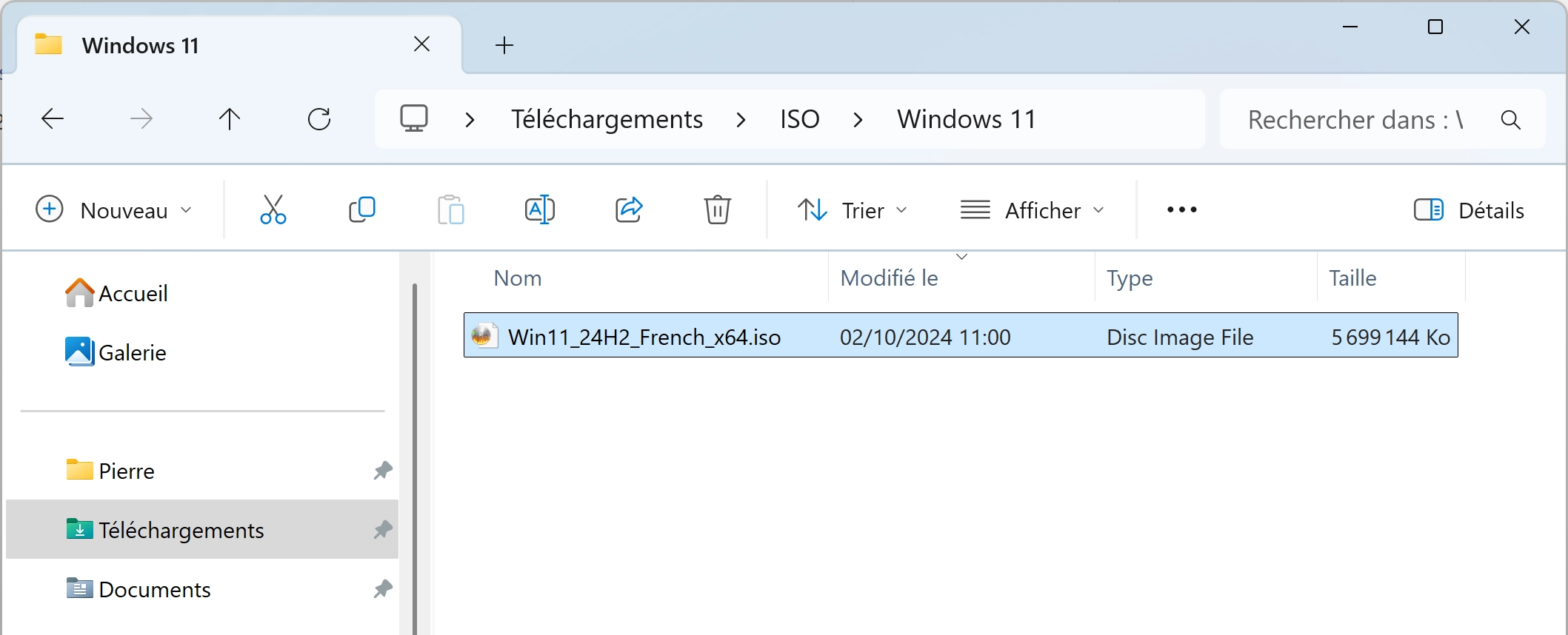Unpin Documents via its pin icon

tap(382, 589)
